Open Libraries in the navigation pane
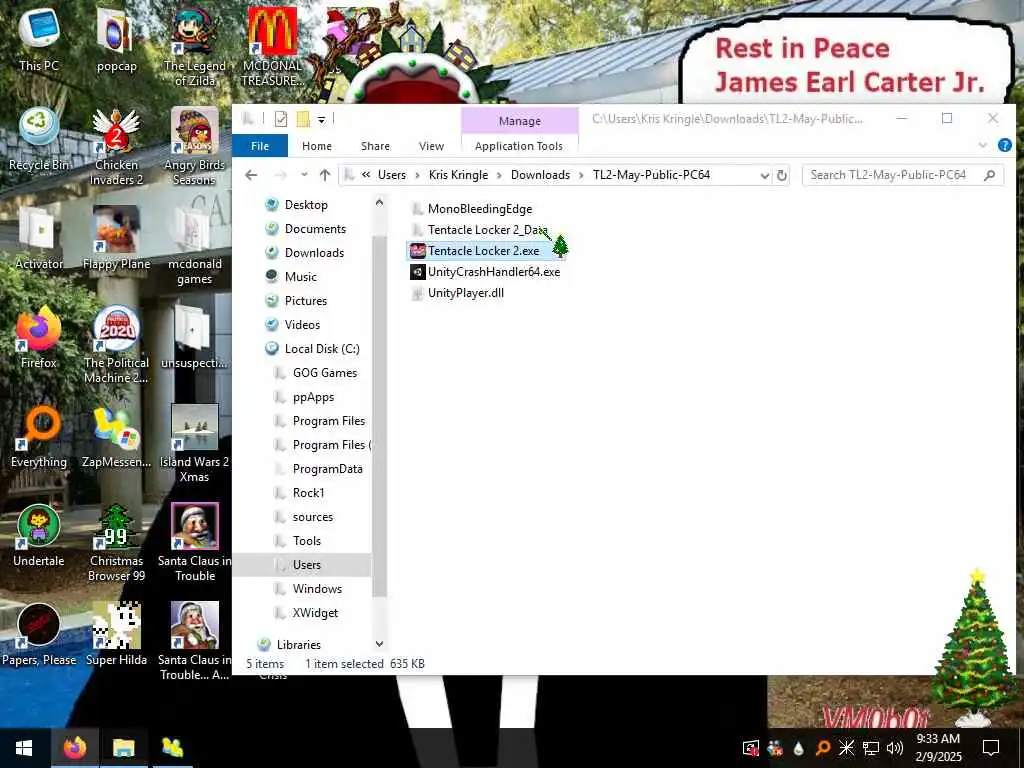Image resolution: width=1024 pixels, height=768 pixels. click(289, 645)
